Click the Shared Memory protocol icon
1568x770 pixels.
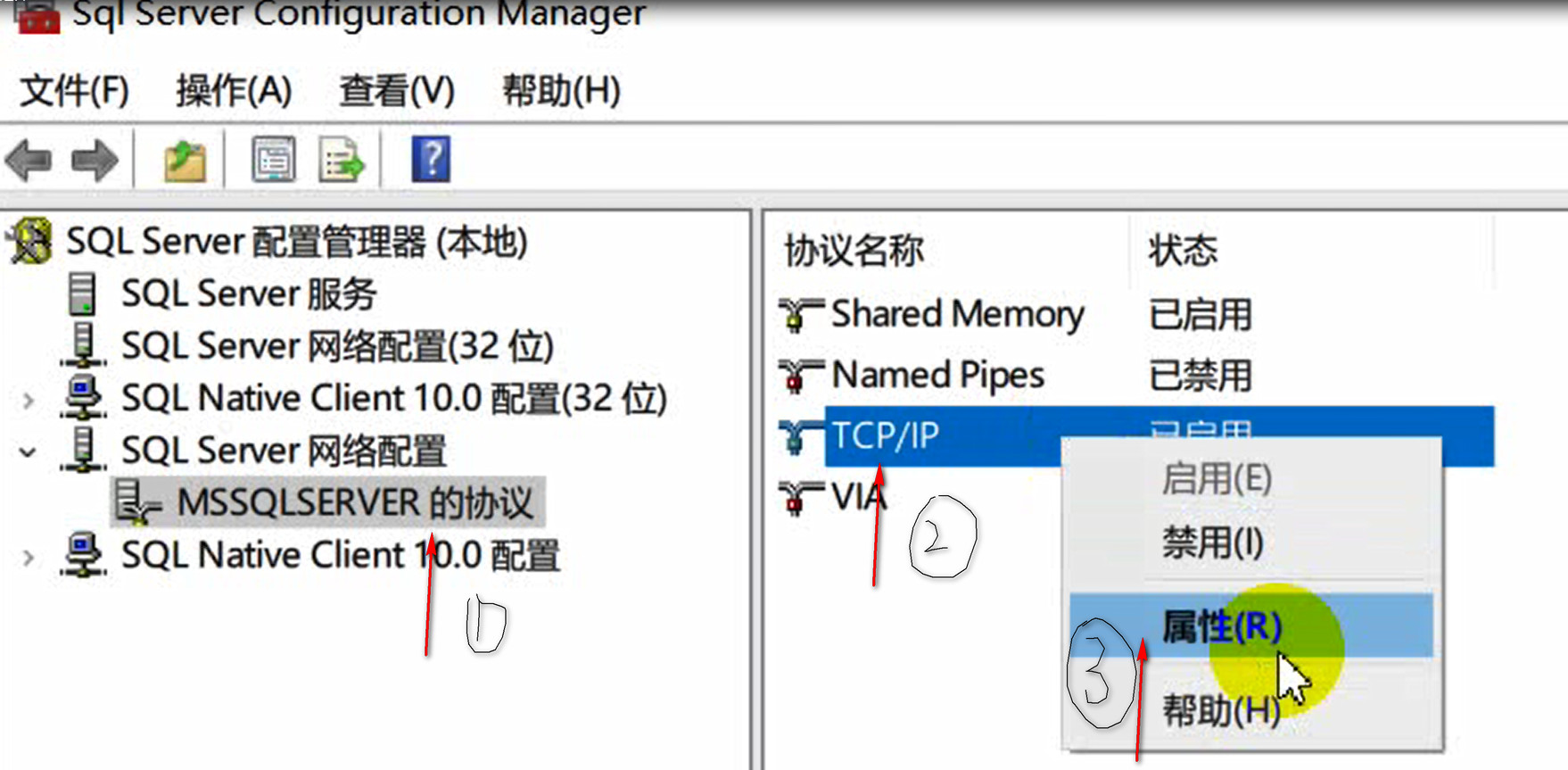pyautogui.click(x=800, y=314)
